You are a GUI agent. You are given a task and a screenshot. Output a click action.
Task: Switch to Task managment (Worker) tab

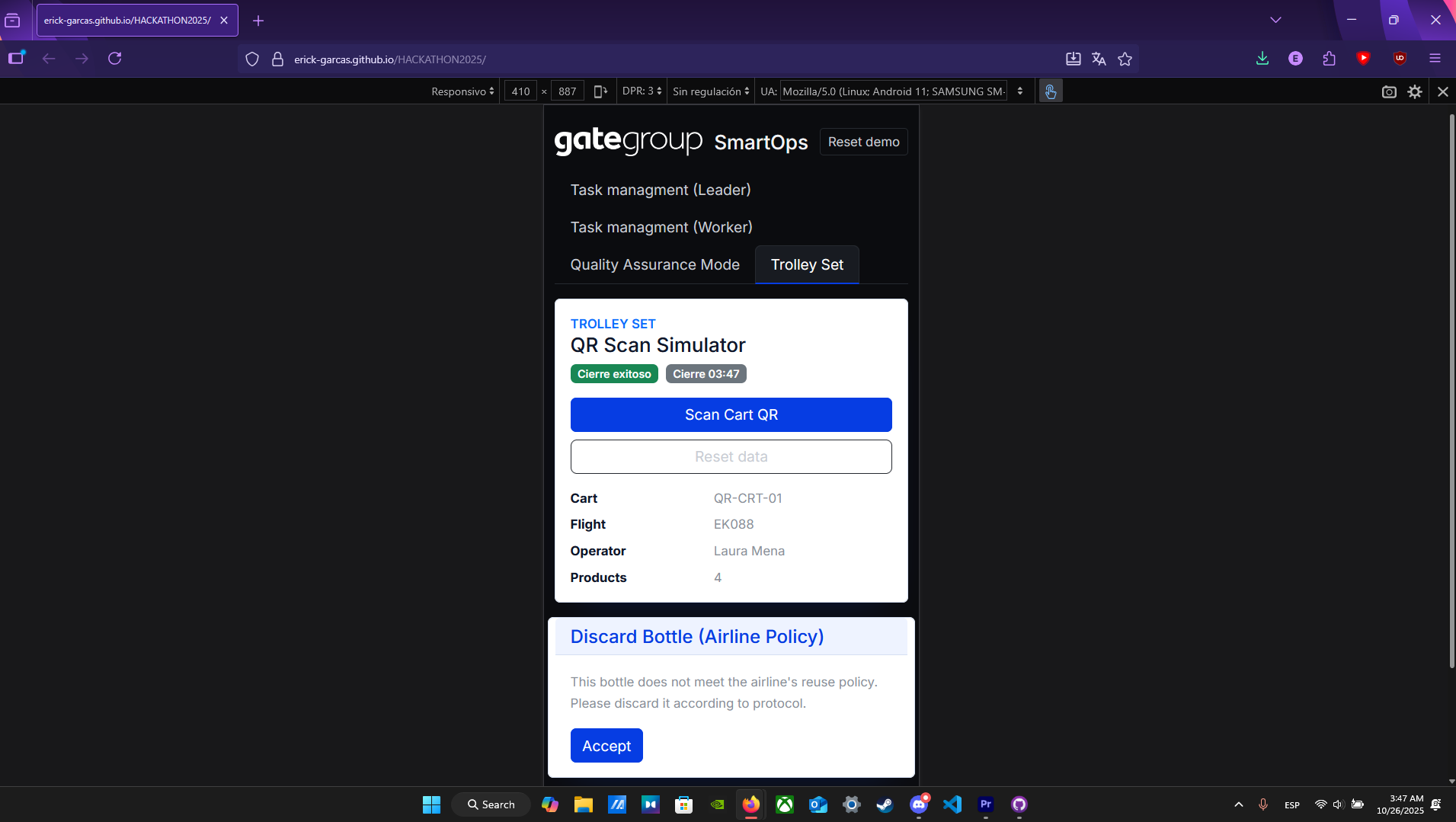[661, 227]
